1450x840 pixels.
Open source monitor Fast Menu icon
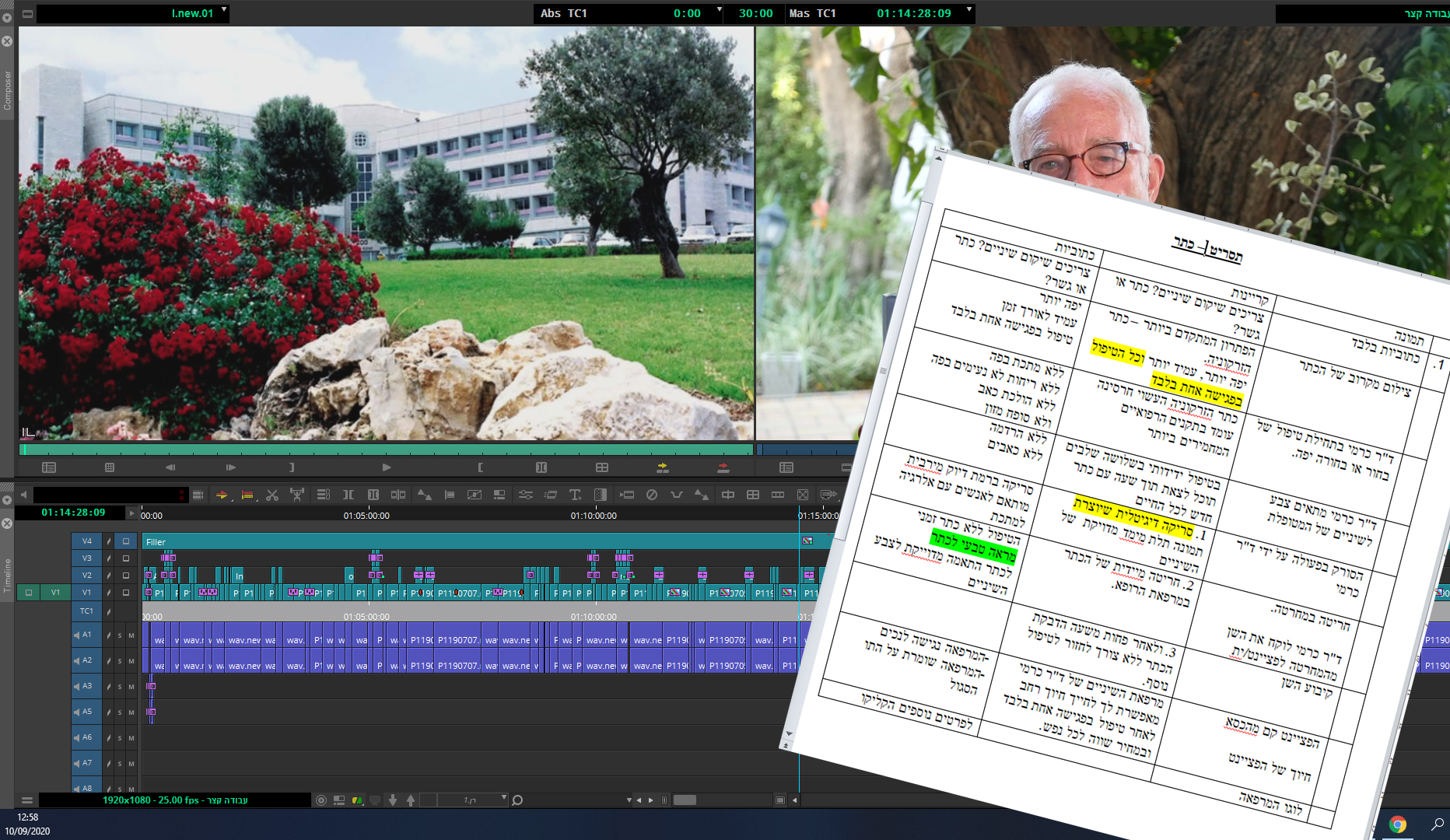point(49,467)
